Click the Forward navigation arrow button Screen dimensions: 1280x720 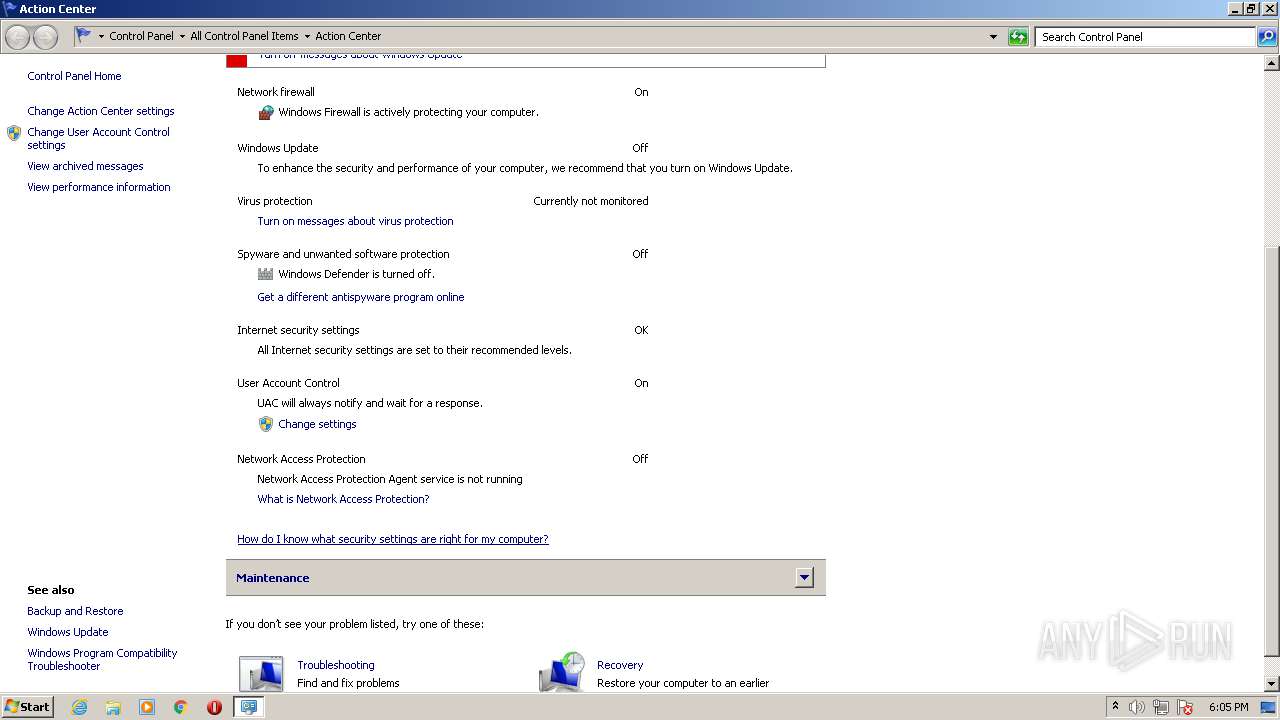pos(46,37)
